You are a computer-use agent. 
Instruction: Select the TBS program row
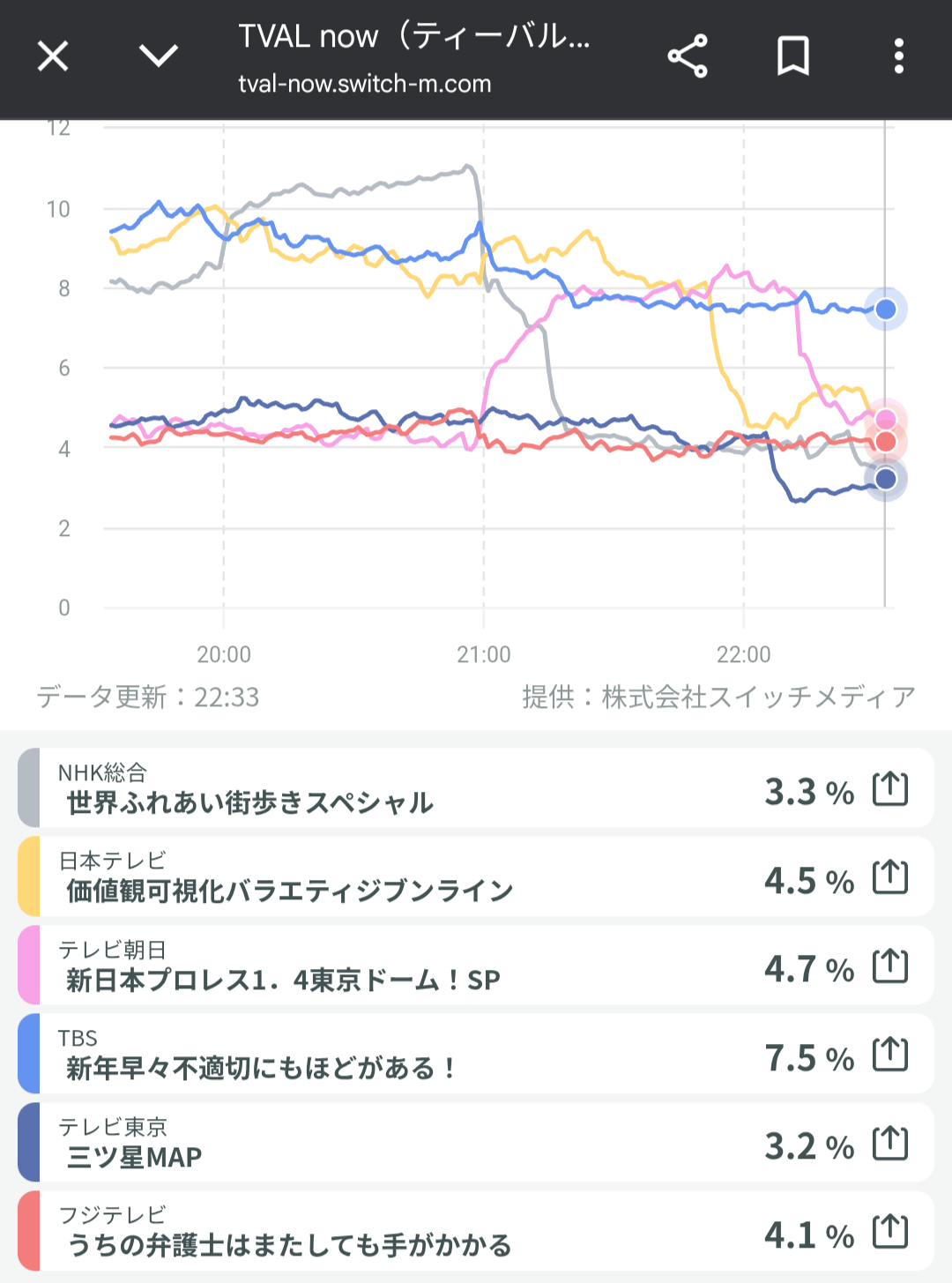click(x=397, y=1055)
